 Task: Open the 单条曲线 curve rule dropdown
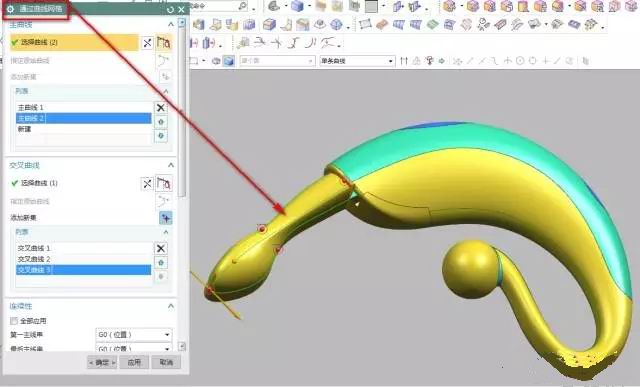coord(357,61)
